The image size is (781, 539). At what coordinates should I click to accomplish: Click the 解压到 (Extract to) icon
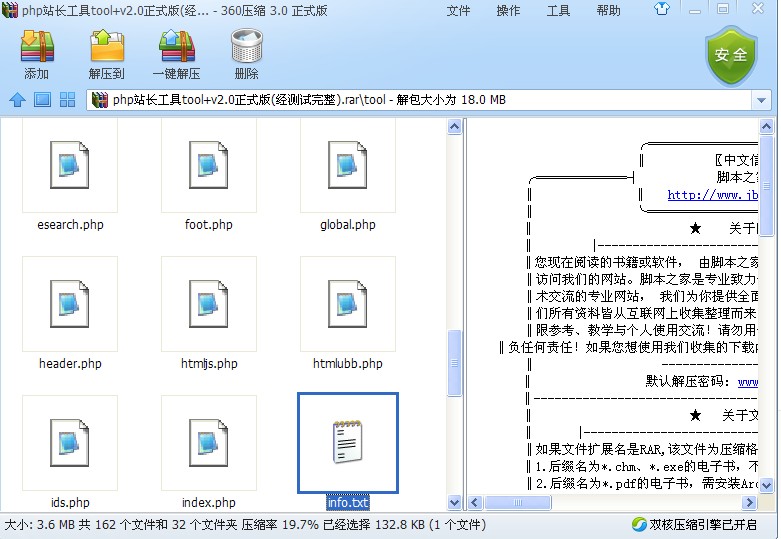(x=107, y=55)
